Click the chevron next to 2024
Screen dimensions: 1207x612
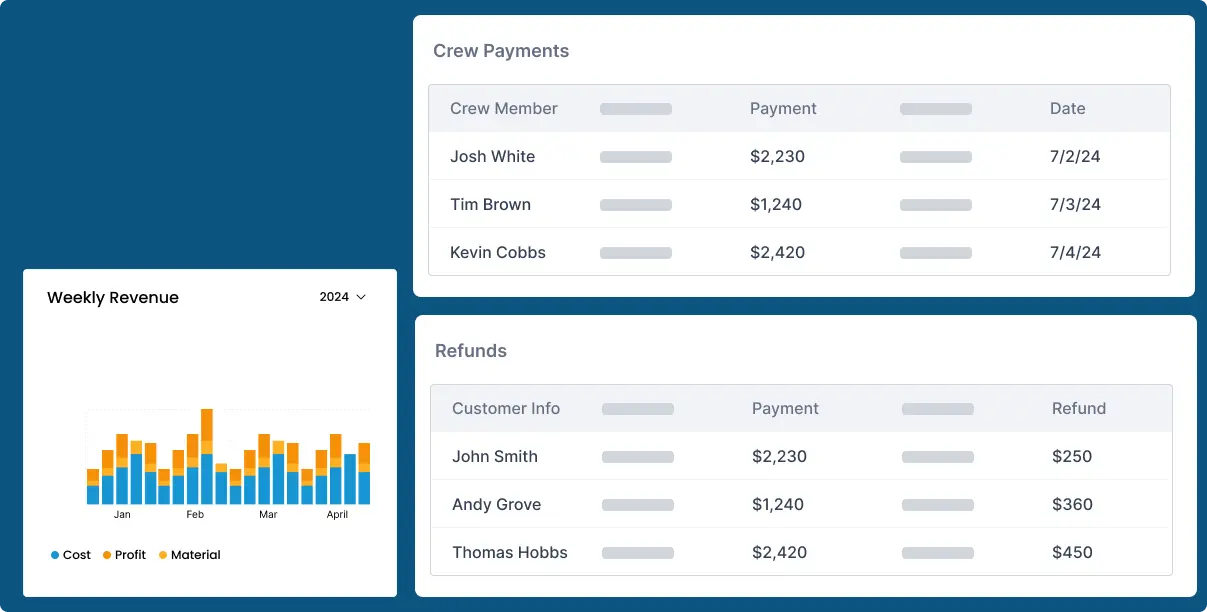361,297
